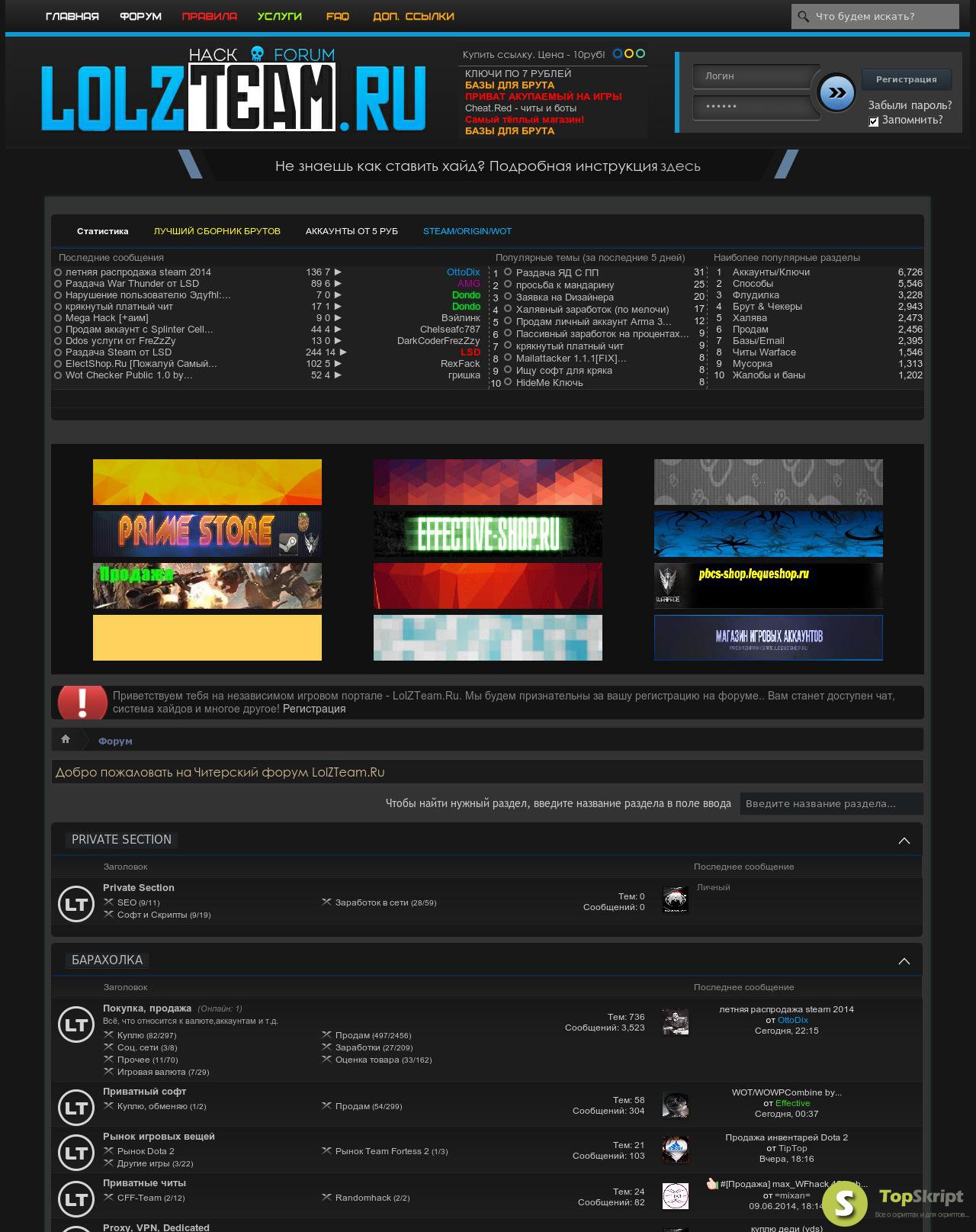Click the PRIME STORE banner
The image size is (976, 1232).
(207, 534)
